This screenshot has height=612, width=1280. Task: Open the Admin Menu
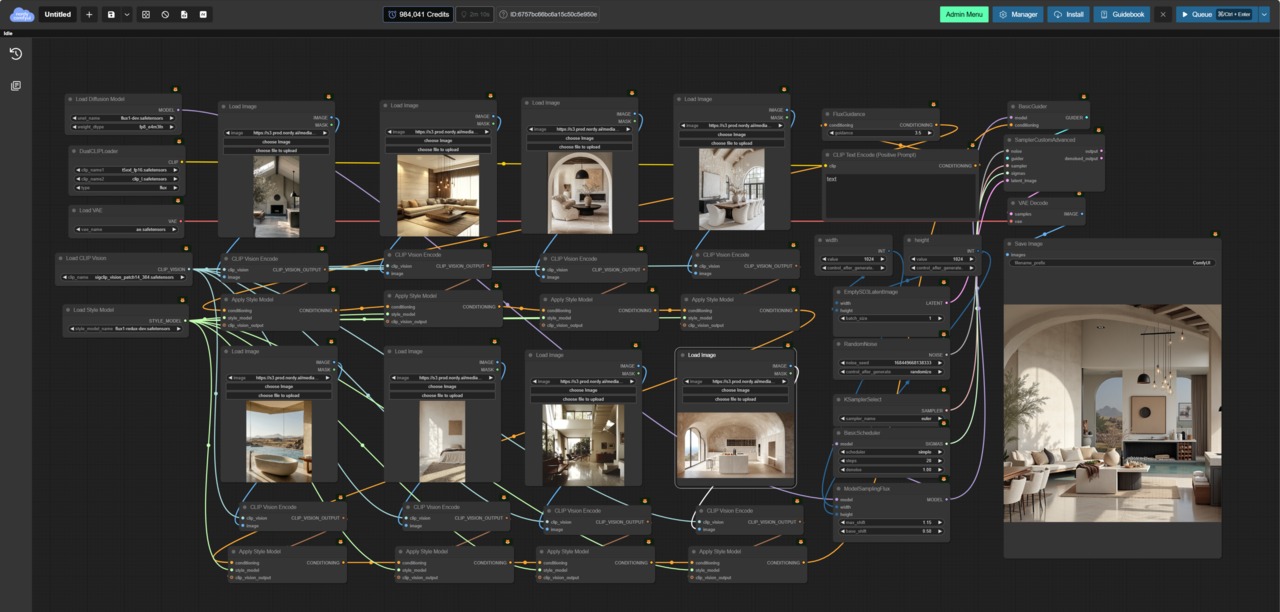[963, 15]
